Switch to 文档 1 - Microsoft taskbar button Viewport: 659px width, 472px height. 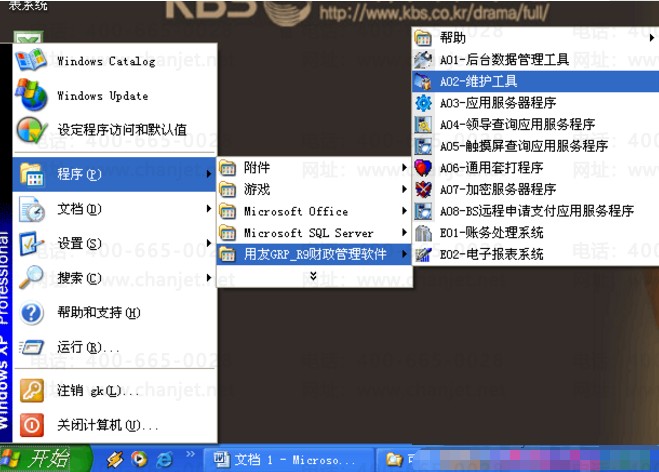click(289, 459)
